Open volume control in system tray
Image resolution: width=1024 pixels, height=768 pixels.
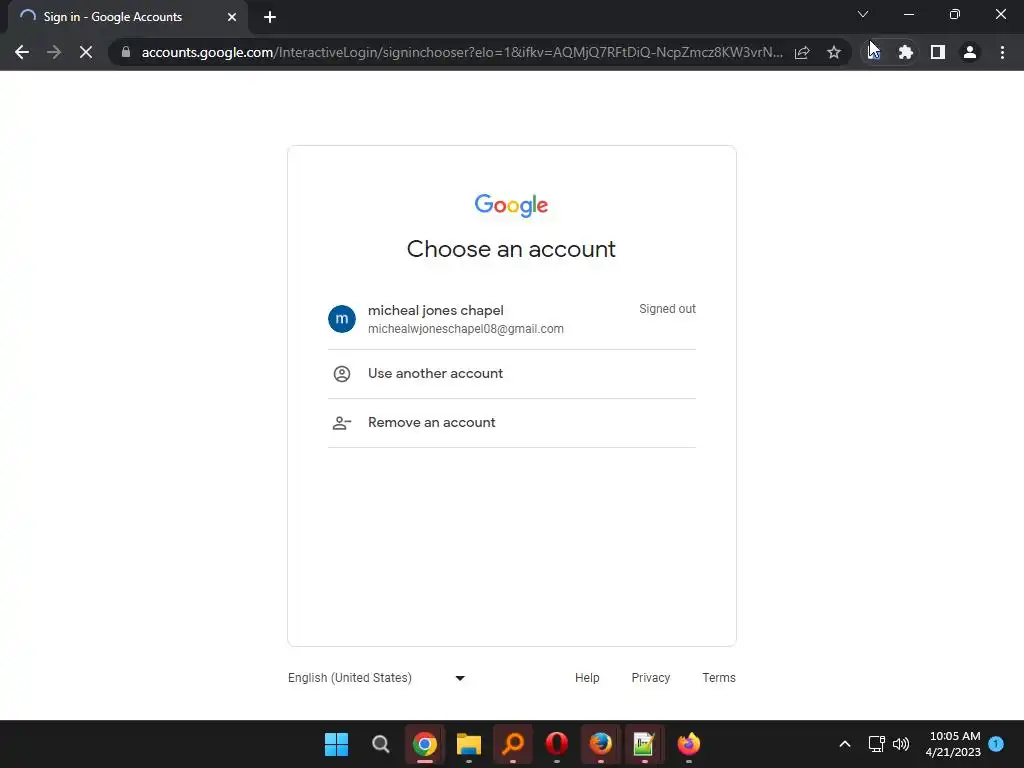tap(901, 744)
